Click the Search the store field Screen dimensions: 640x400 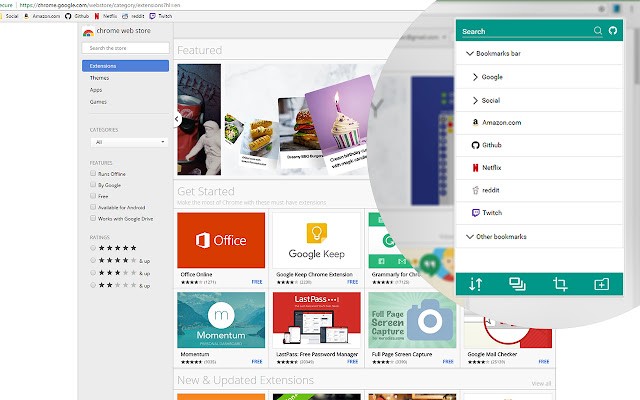click(x=125, y=47)
